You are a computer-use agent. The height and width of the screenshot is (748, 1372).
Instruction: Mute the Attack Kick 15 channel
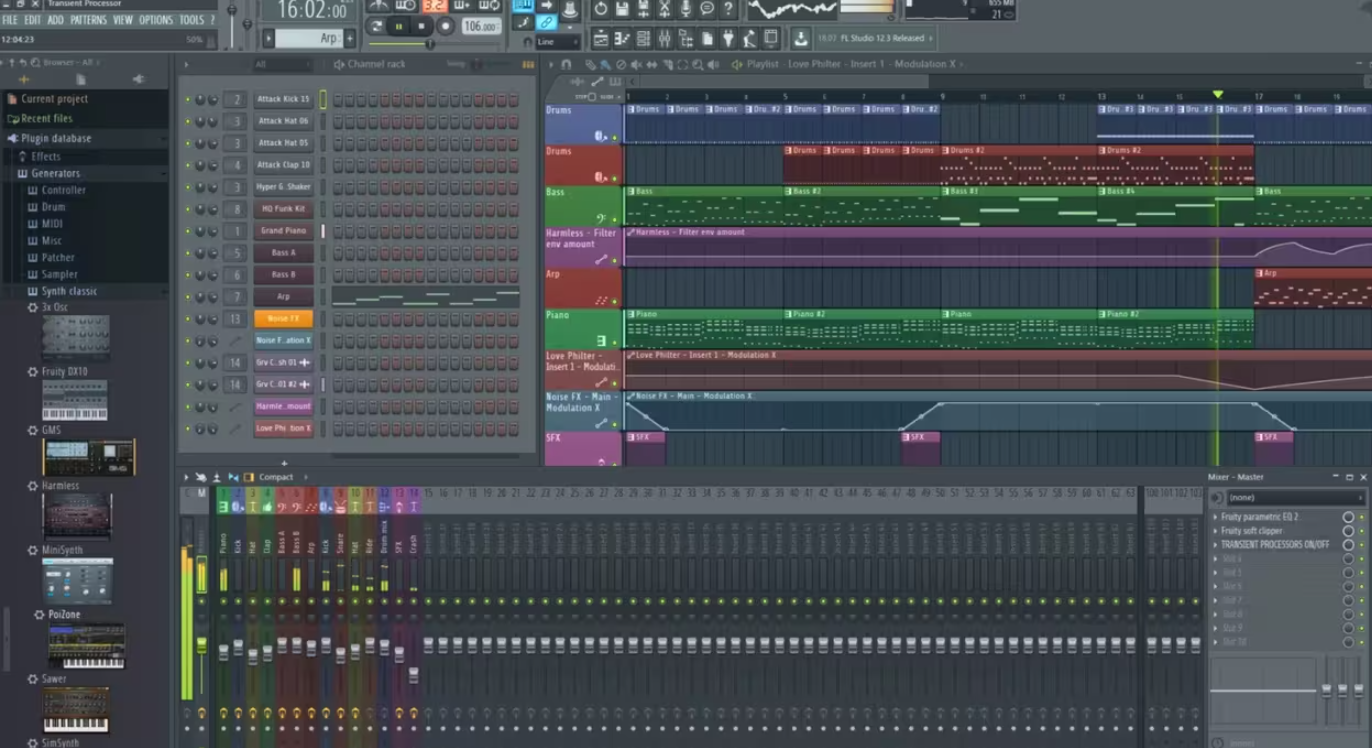coord(187,100)
